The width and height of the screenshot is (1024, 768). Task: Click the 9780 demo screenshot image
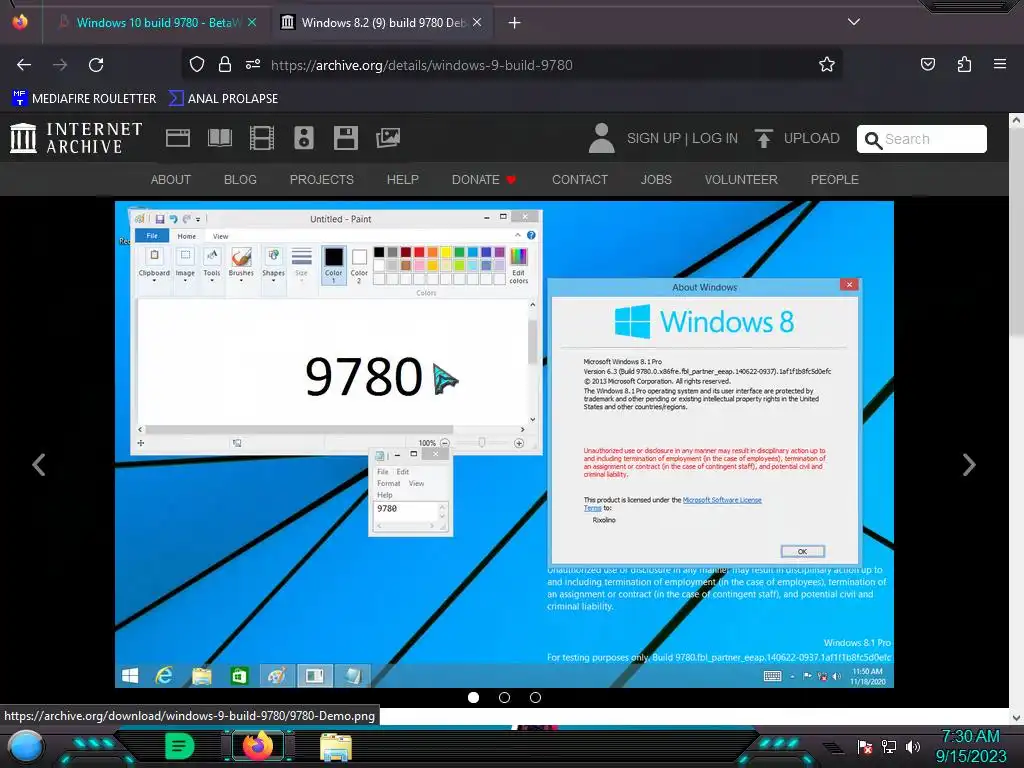[x=504, y=444]
